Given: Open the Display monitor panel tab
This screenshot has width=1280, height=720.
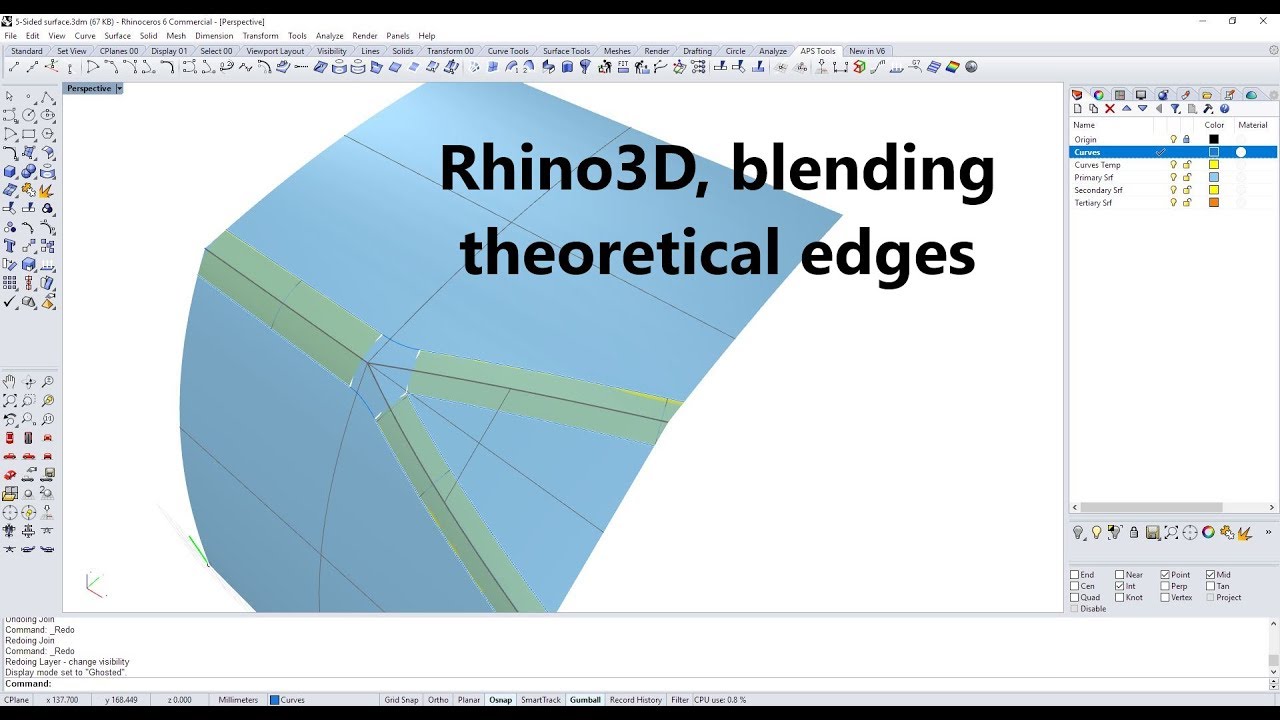Looking at the screenshot, I should click(x=1141, y=95).
